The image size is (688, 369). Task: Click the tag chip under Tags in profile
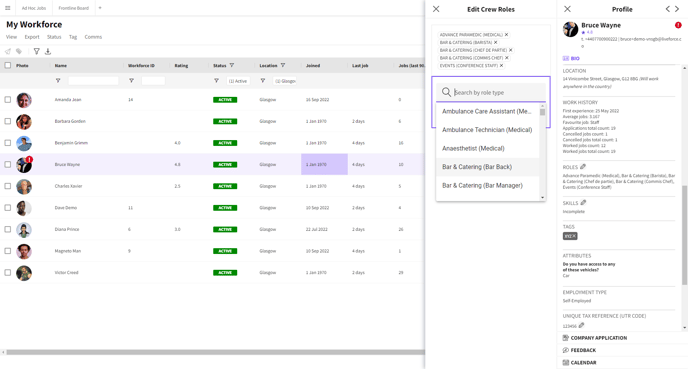570,236
